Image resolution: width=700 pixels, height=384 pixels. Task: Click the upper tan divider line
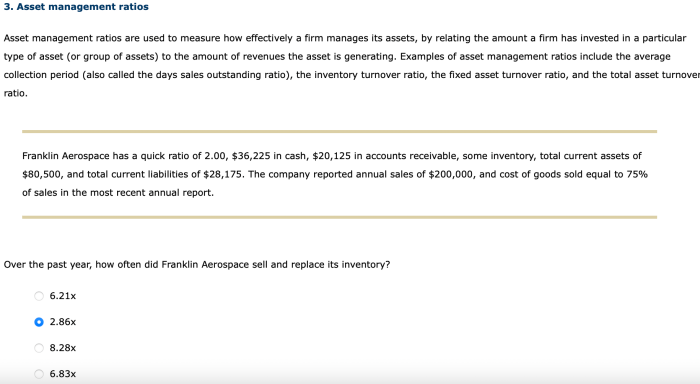339,131
